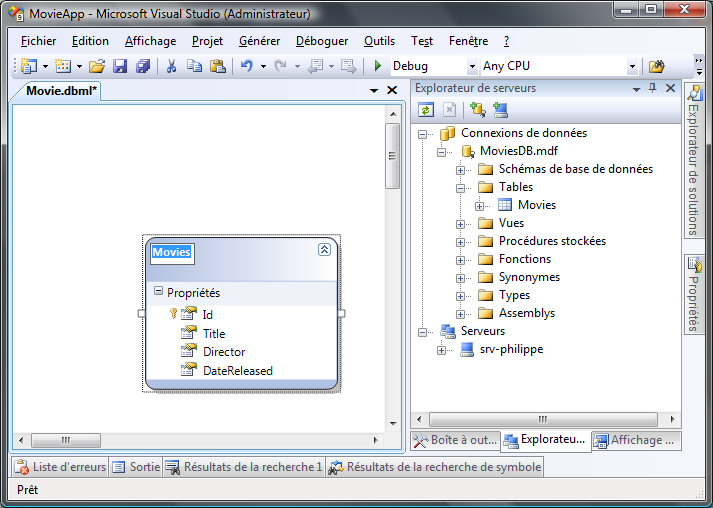
Task: Collapse the Propriétés section in Movies entity
Action: coord(158,292)
